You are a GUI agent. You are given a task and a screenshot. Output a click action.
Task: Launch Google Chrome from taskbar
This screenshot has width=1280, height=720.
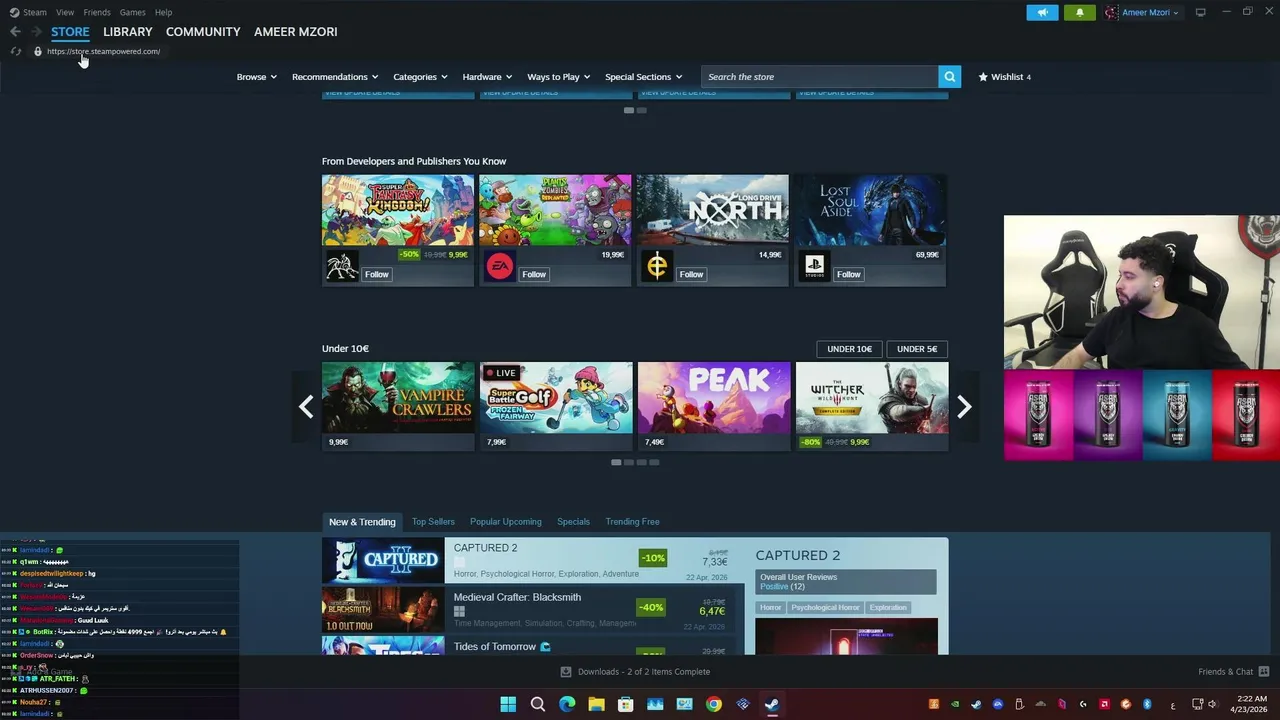coord(713,704)
